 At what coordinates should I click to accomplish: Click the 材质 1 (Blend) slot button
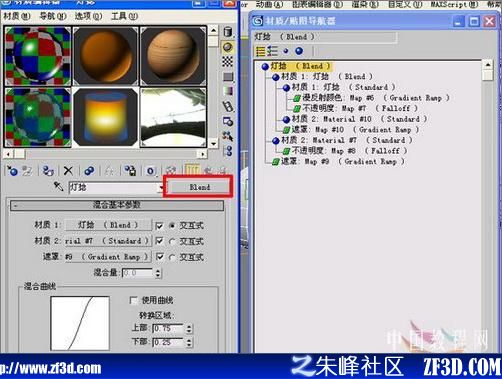click(x=108, y=225)
